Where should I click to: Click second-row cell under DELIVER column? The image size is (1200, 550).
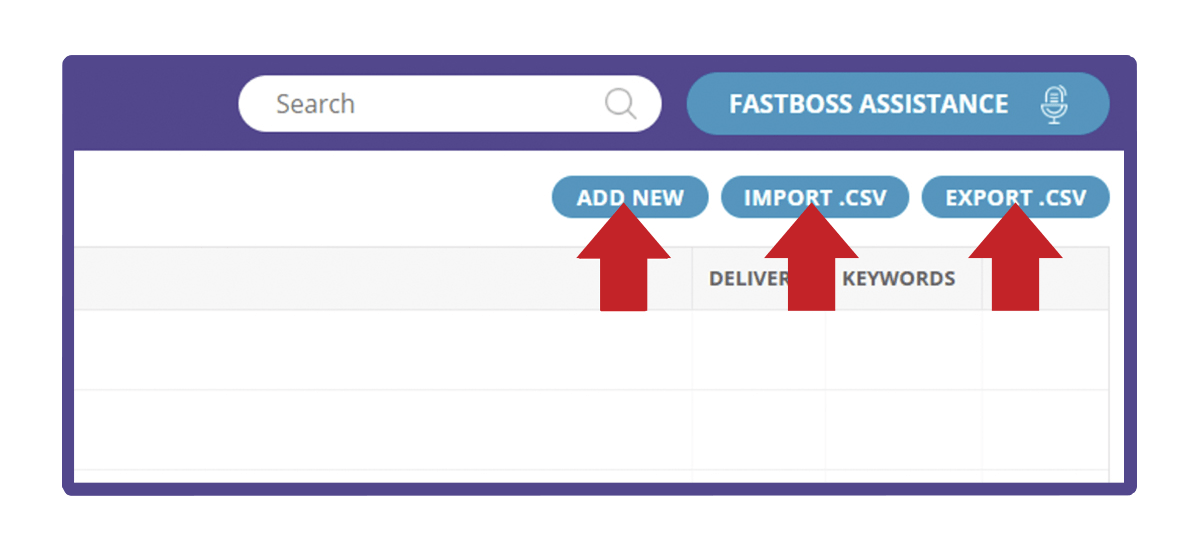point(759,430)
